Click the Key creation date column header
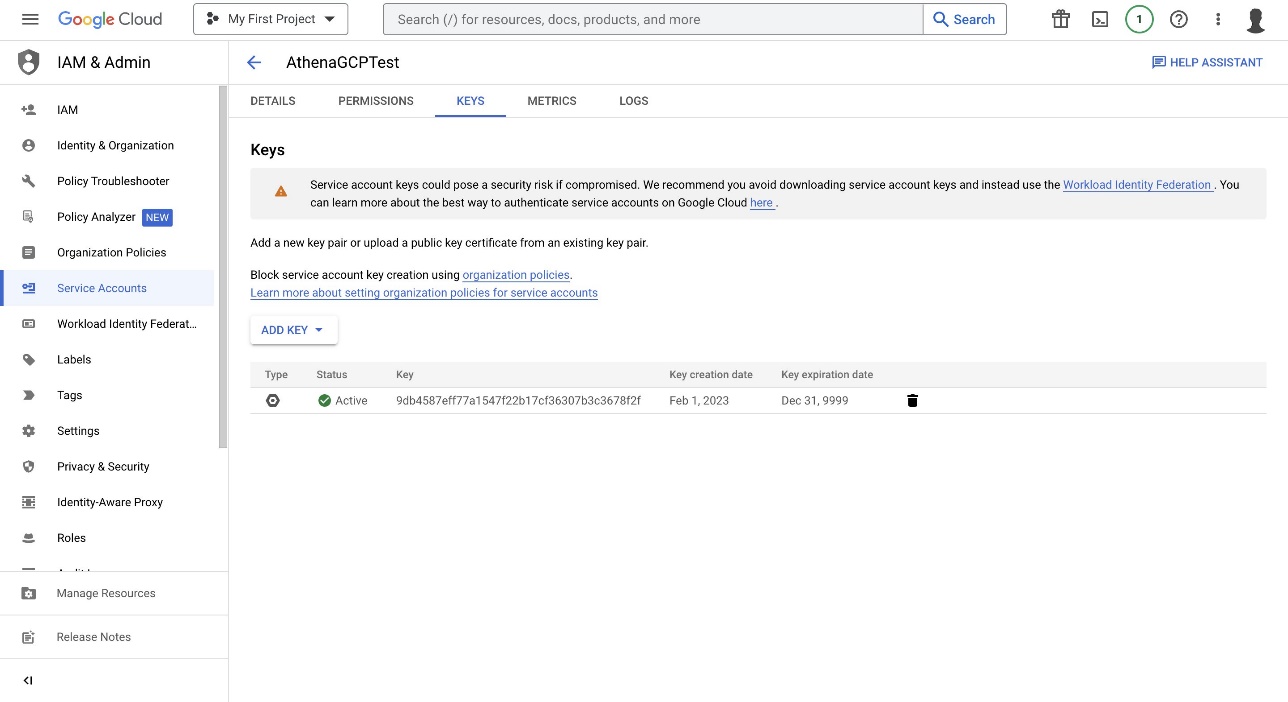 pyautogui.click(x=711, y=375)
